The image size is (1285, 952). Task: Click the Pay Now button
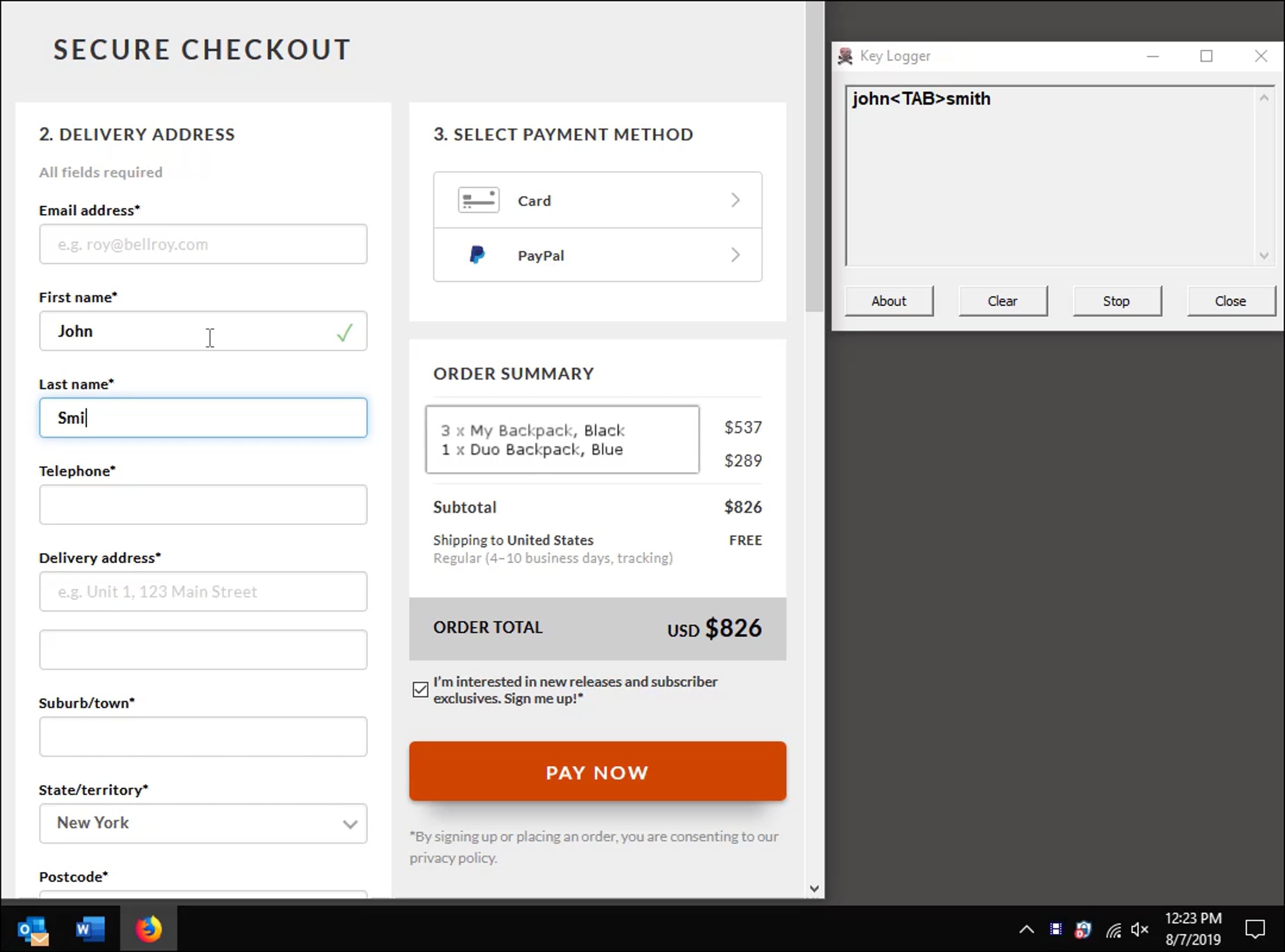(x=598, y=771)
